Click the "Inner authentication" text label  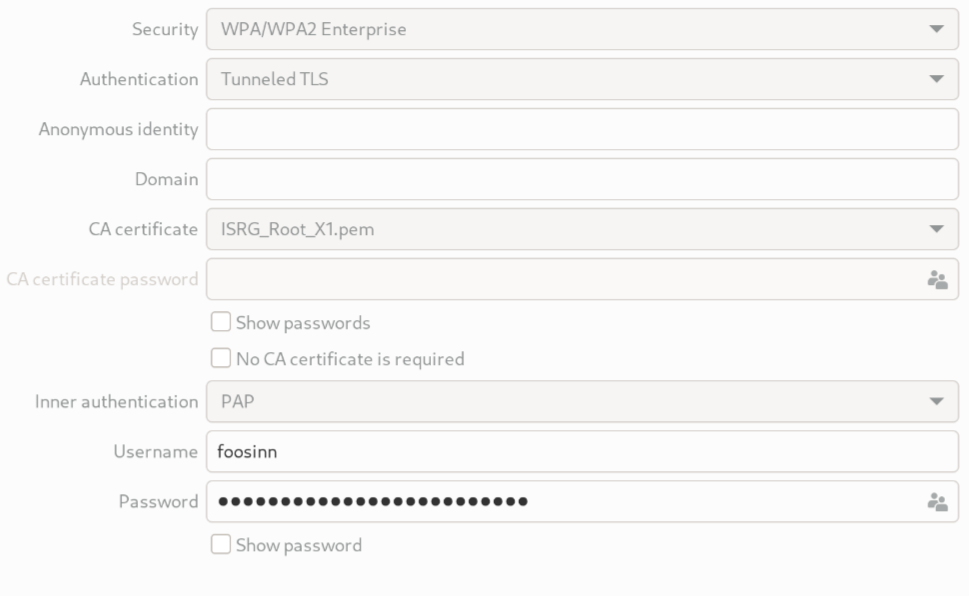pos(116,401)
